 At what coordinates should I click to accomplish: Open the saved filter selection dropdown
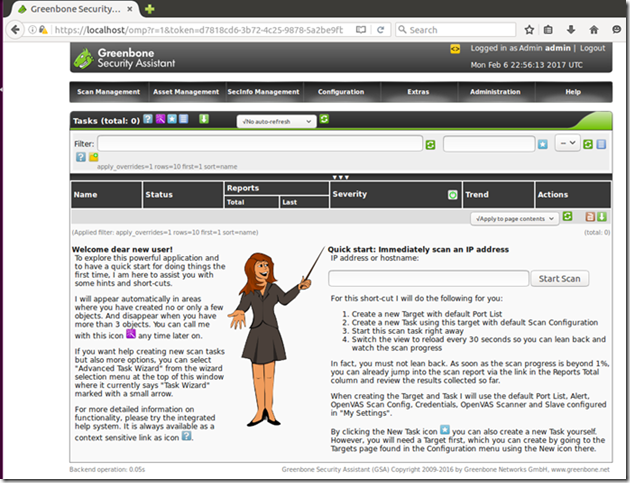point(567,143)
